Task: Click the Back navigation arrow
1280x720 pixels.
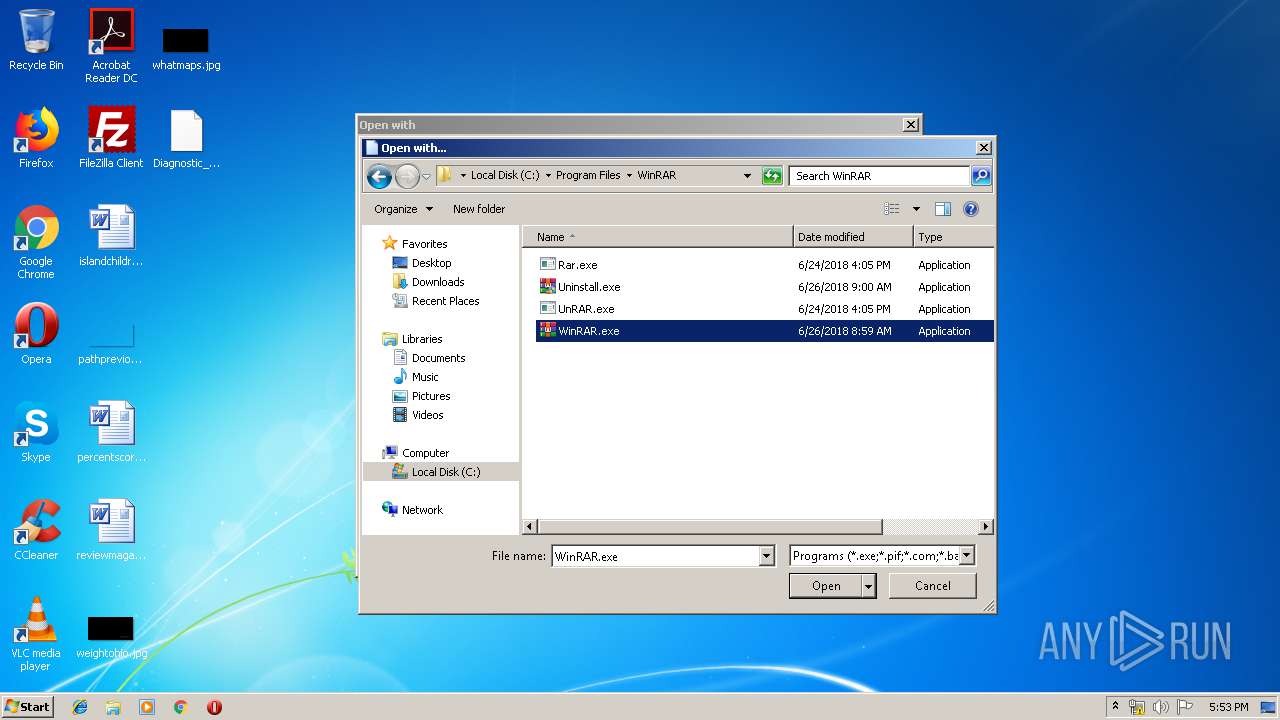Action: pyautogui.click(x=379, y=176)
